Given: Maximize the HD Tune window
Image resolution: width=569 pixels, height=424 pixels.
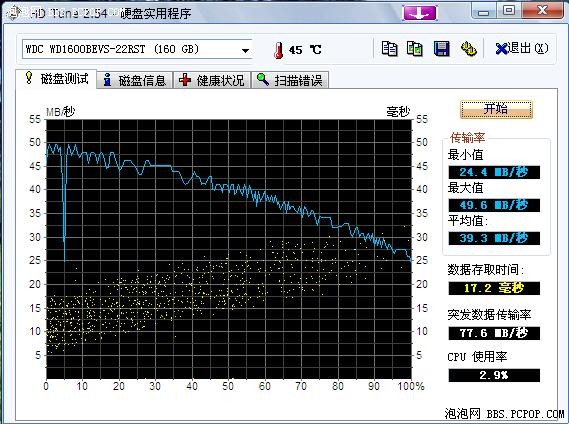Looking at the screenshot, I should (509, 11).
